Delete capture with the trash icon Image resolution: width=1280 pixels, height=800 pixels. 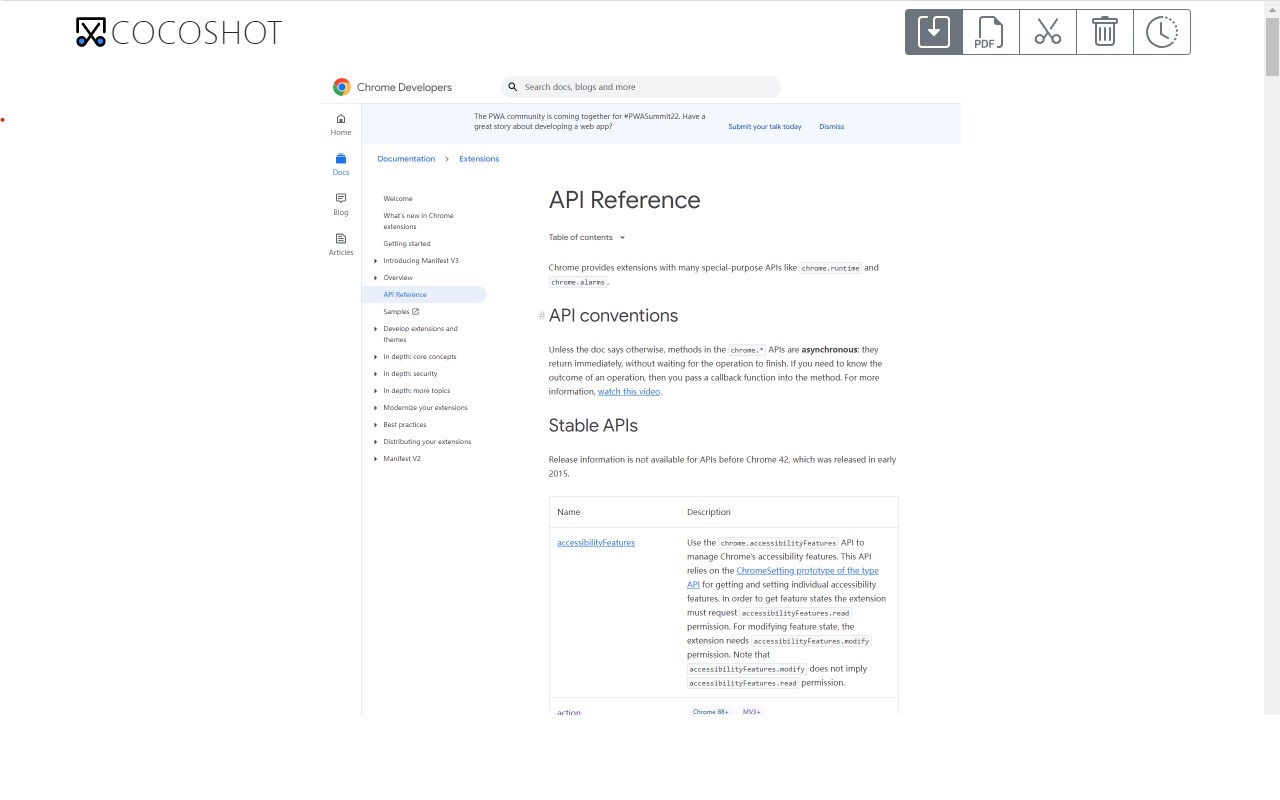[x=1105, y=32]
